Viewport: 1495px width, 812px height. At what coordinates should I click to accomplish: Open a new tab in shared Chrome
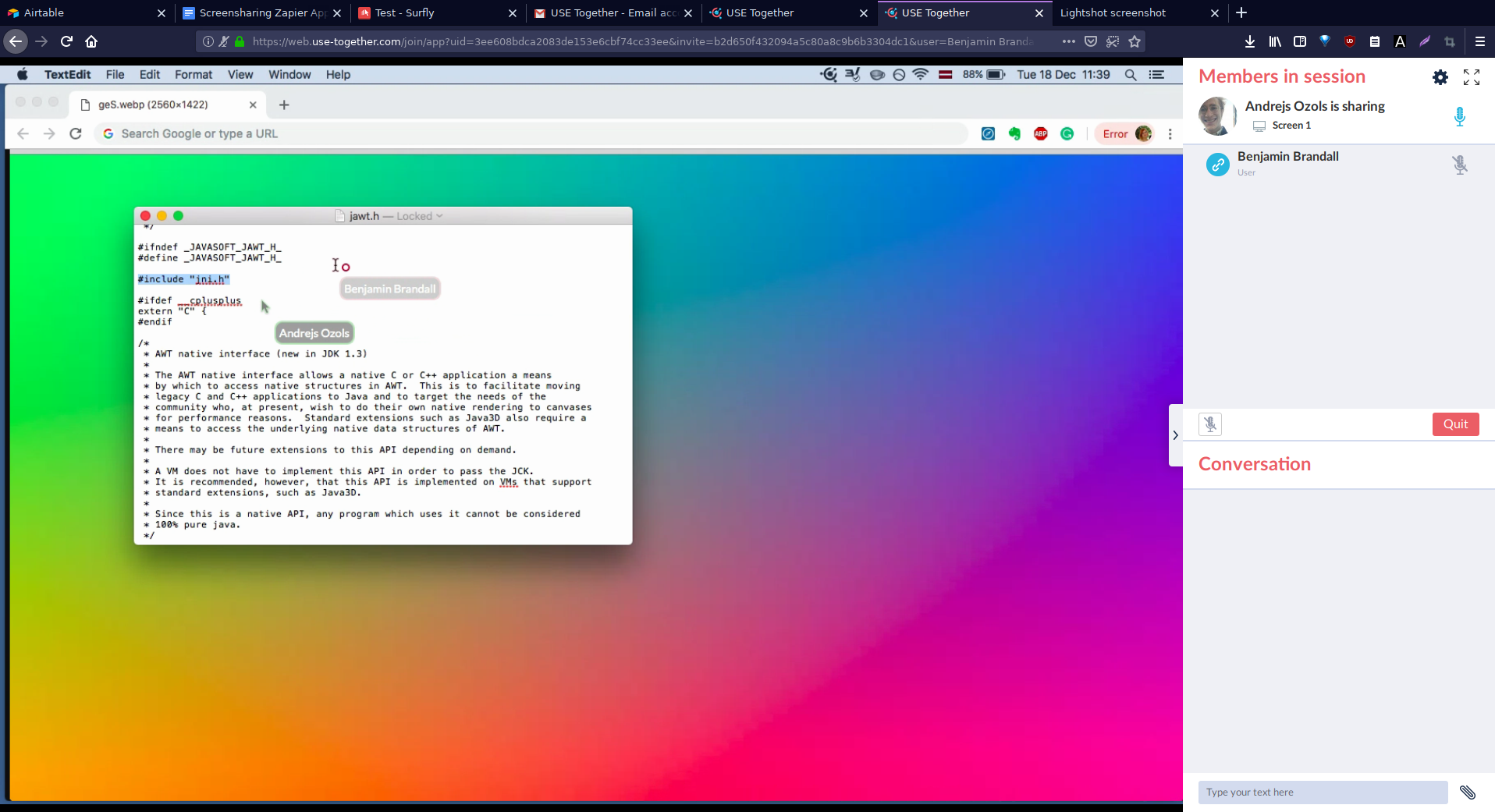point(284,105)
